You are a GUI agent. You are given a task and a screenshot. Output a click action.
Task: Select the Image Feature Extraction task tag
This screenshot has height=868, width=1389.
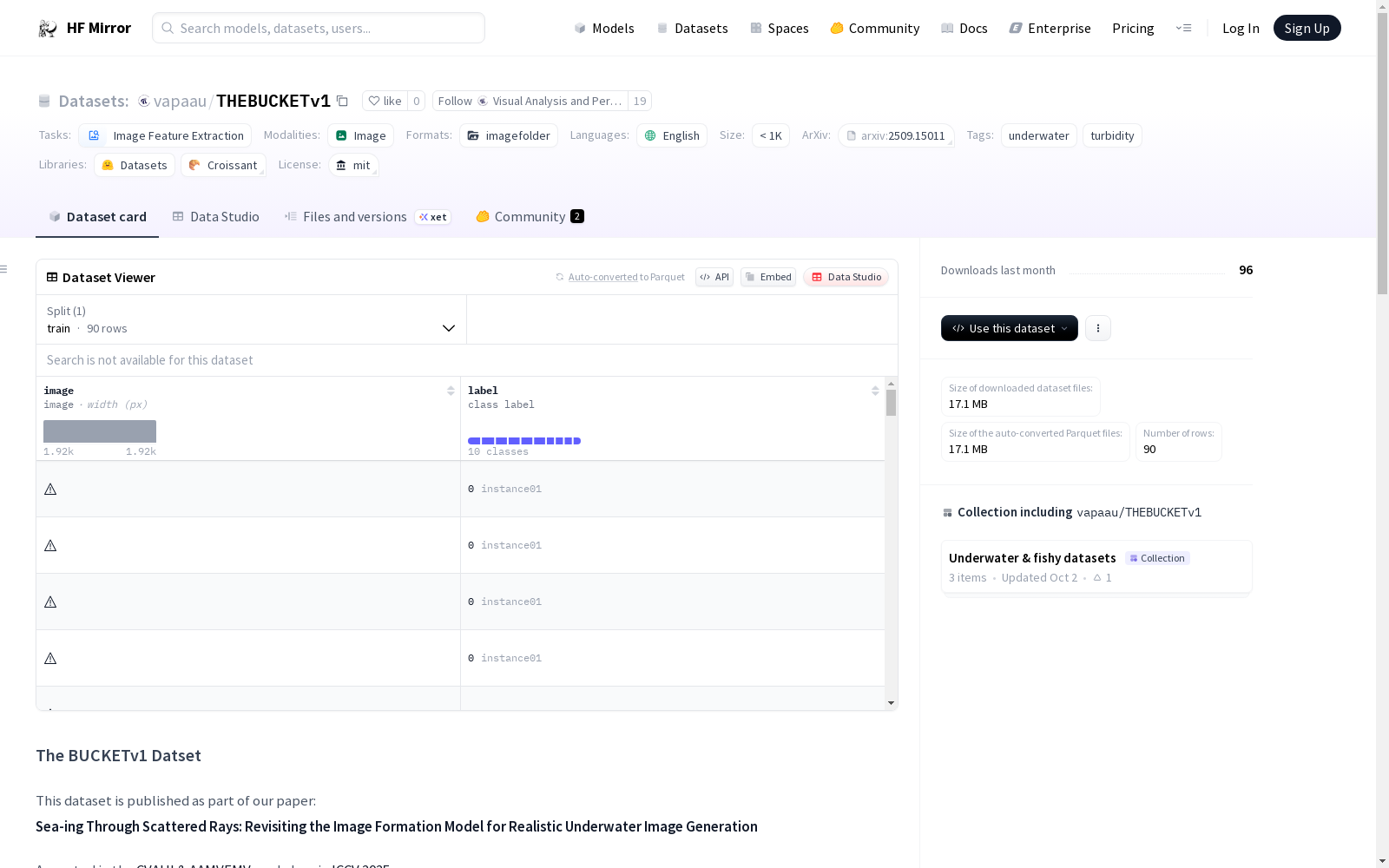click(165, 135)
